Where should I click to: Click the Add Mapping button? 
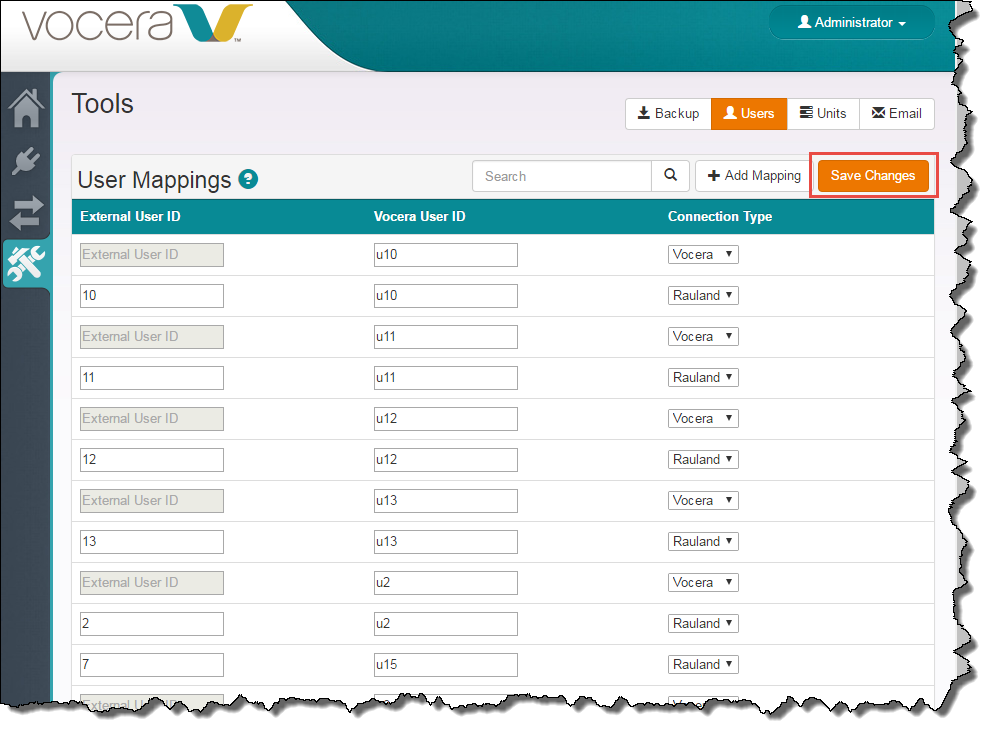tap(754, 176)
